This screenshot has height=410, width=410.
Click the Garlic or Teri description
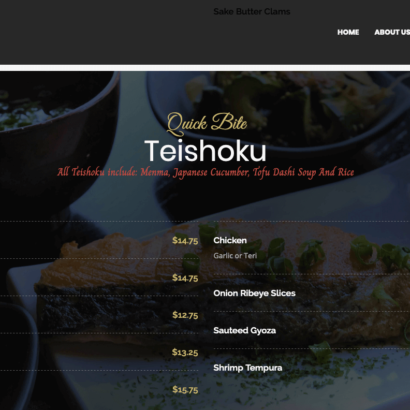(x=235, y=256)
